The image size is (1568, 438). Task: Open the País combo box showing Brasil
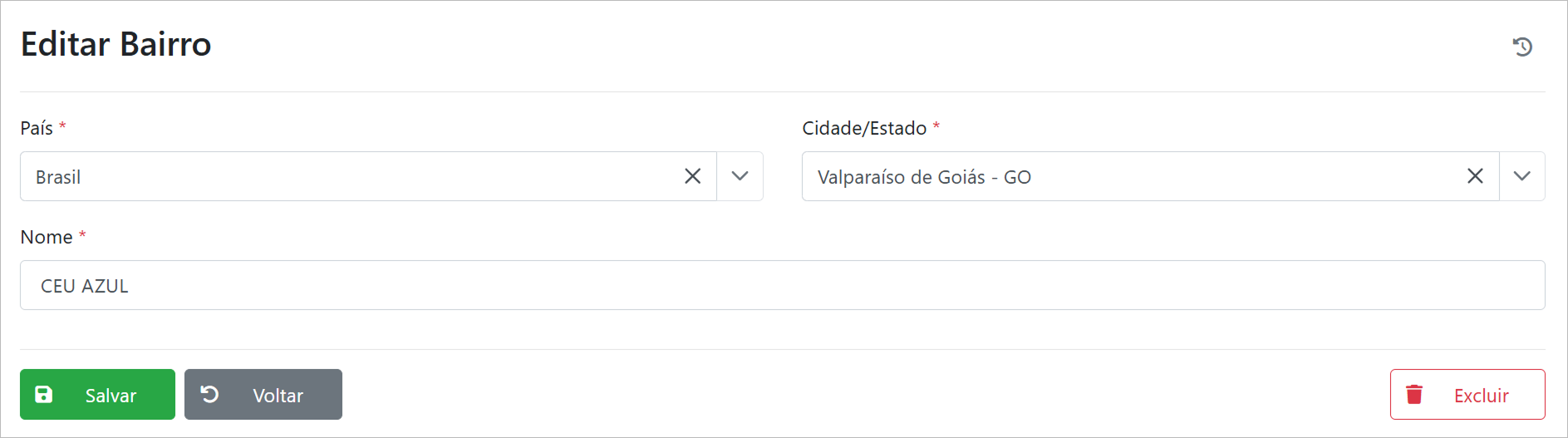pos(349,177)
